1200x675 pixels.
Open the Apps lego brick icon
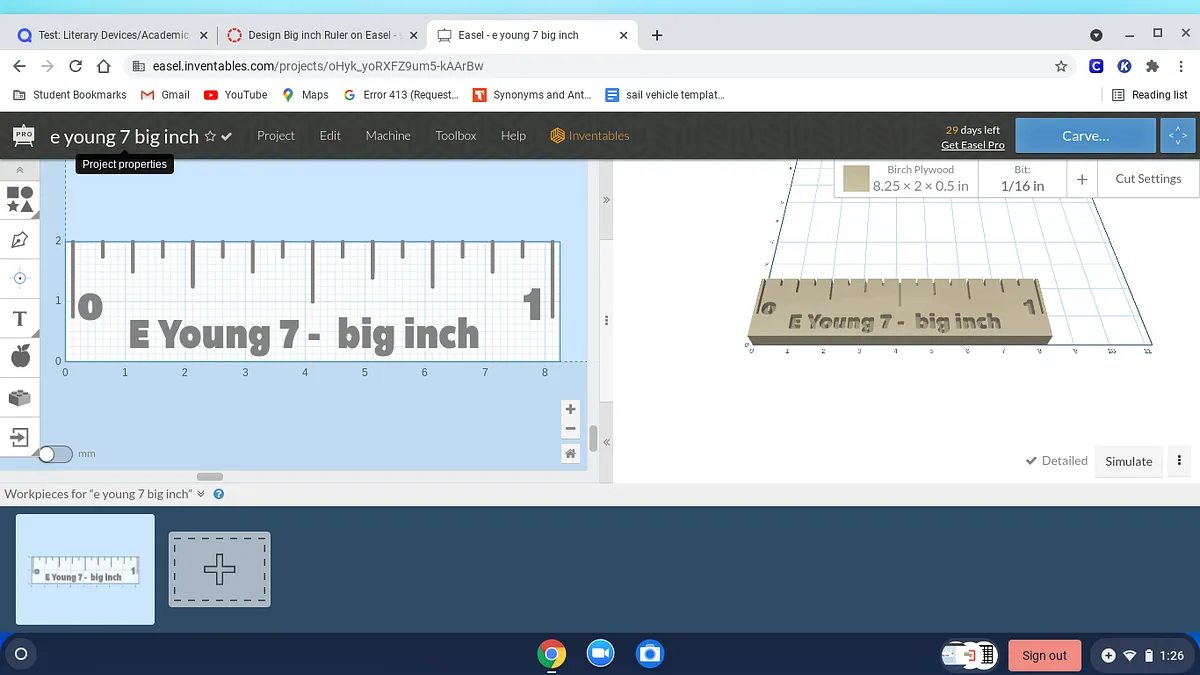(20, 397)
